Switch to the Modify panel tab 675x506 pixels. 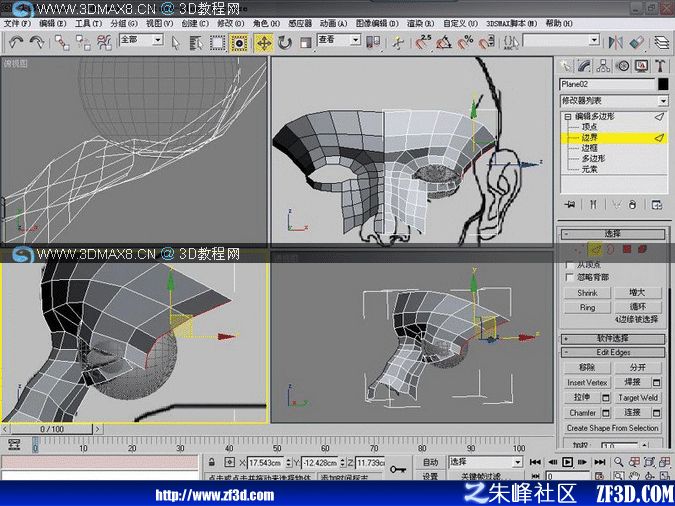click(x=584, y=66)
